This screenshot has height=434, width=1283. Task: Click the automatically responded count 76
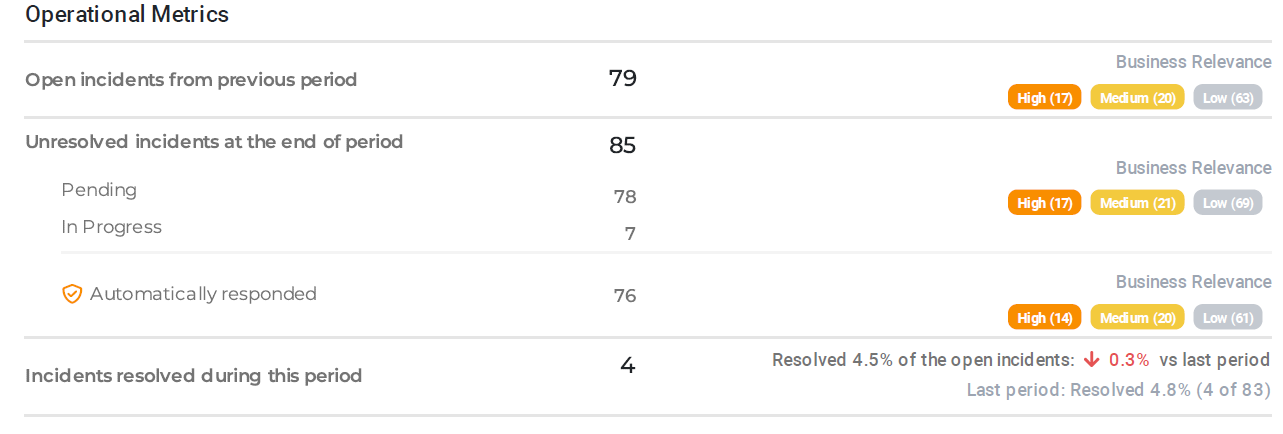(x=625, y=296)
